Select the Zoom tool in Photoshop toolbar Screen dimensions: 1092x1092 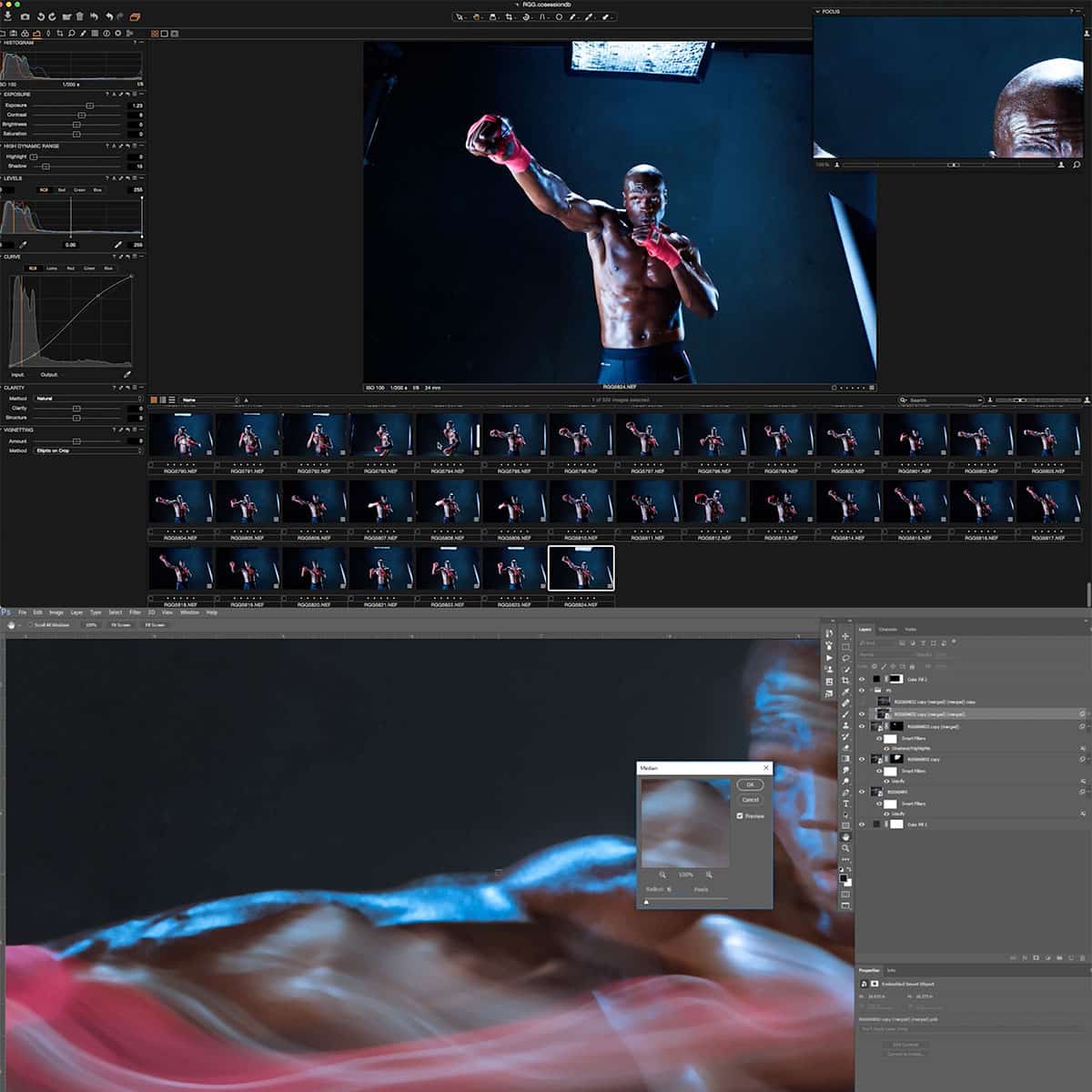pos(845,847)
